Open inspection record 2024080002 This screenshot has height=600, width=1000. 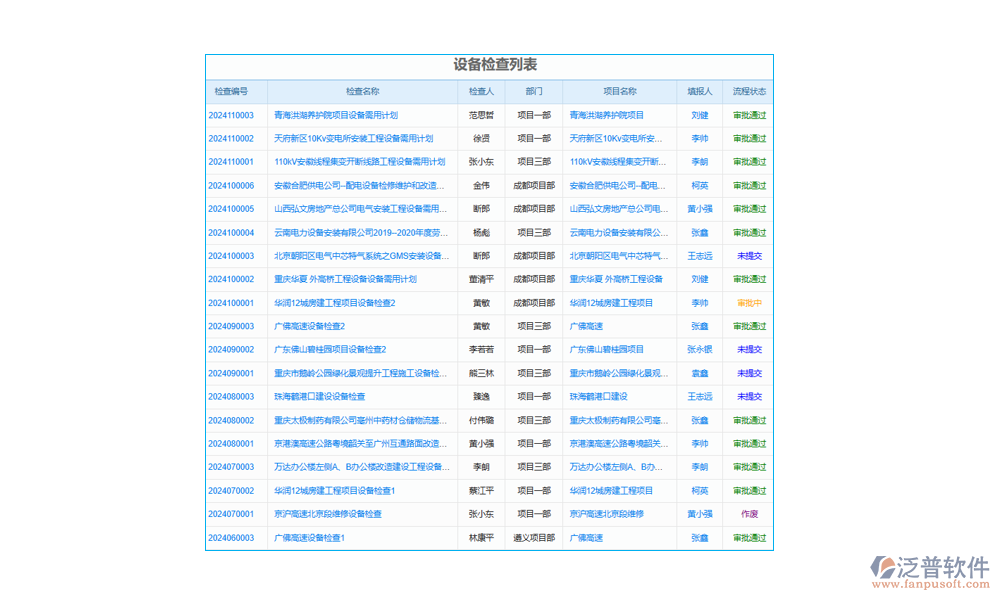pos(231,420)
